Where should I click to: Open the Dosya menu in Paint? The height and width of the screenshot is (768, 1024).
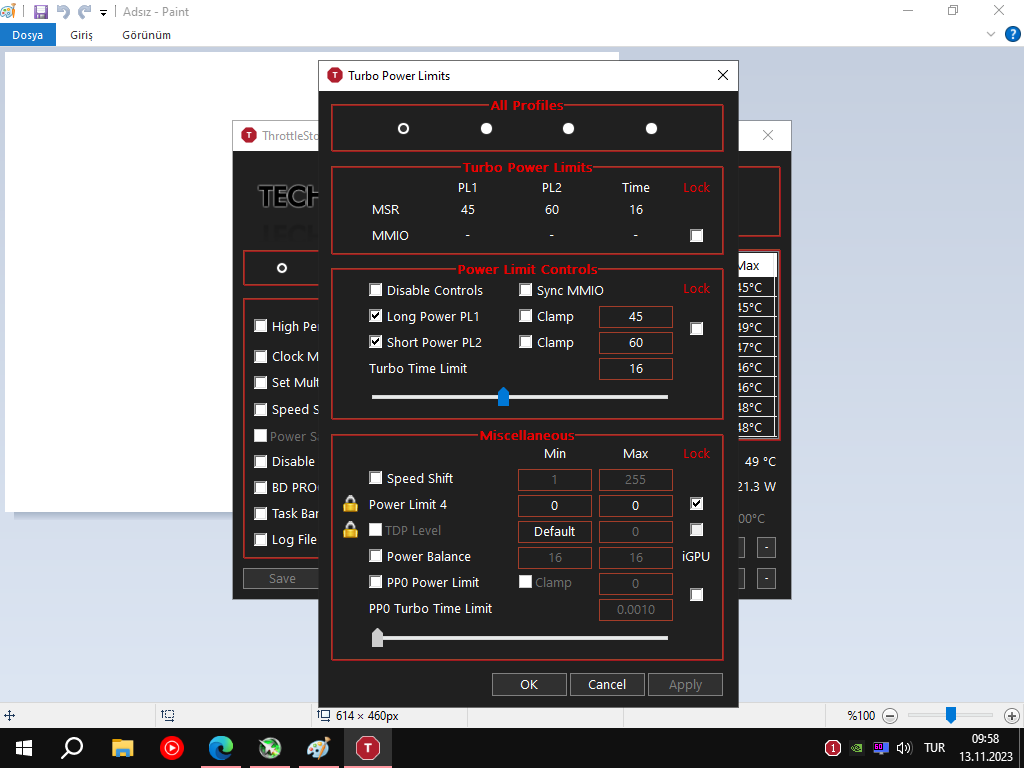(x=27, y=35)
